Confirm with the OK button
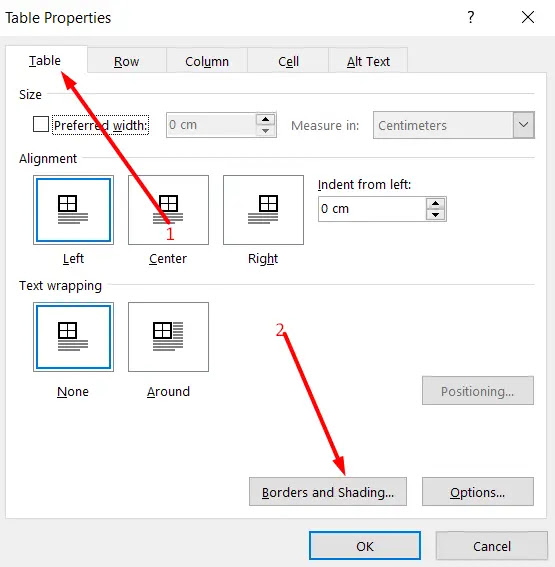555x567 pixels. coord(365,546)
